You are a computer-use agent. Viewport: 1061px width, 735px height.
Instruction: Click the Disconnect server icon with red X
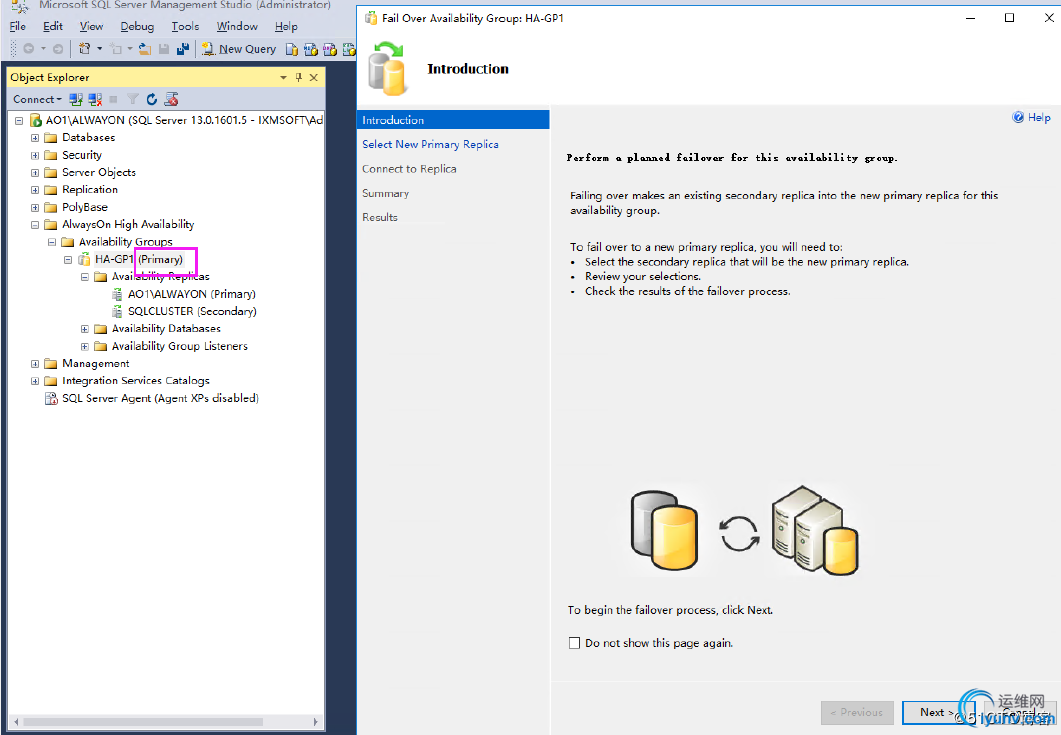(95, 99)
